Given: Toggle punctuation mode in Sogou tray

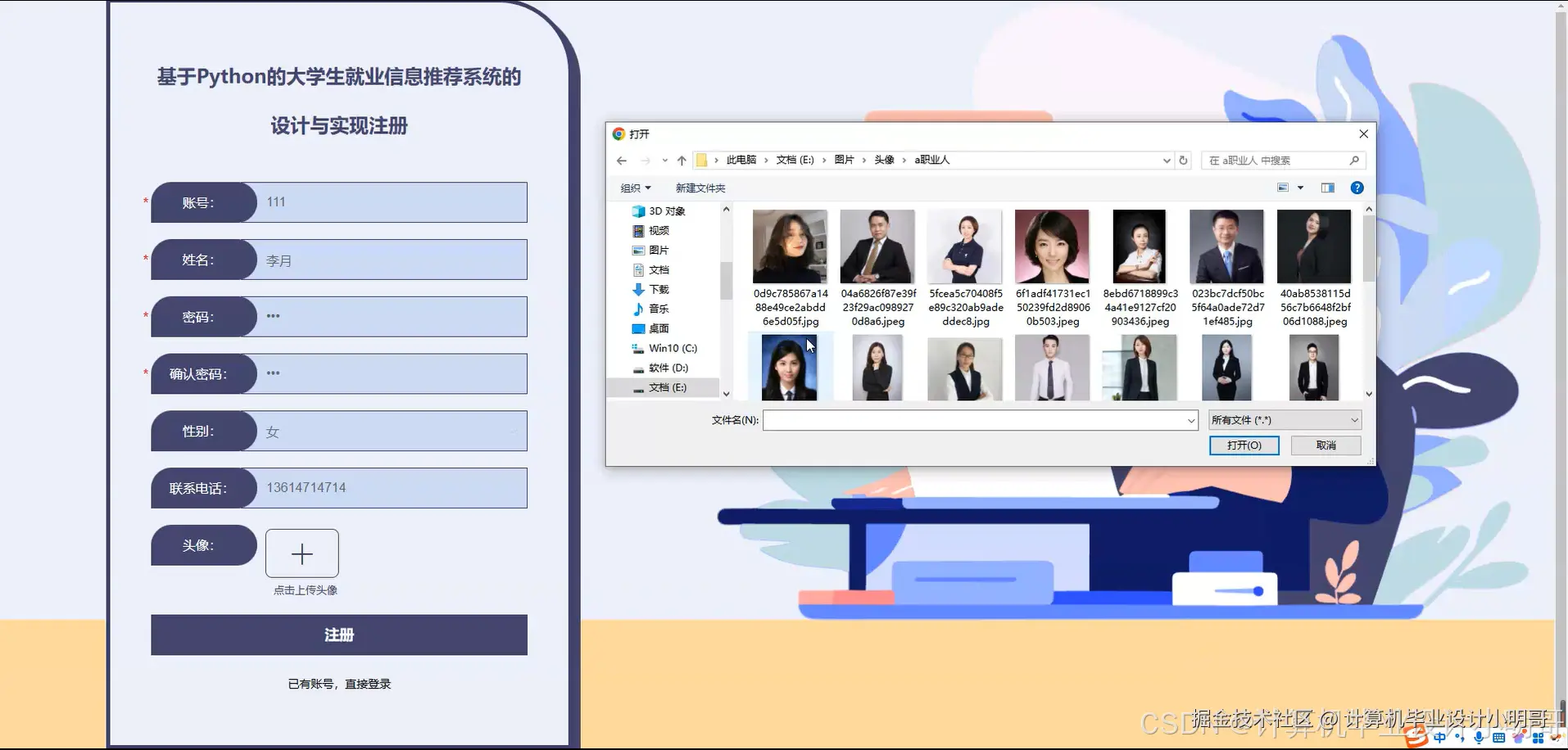Looking at the screenshot, I should (x=1459, y=737).
